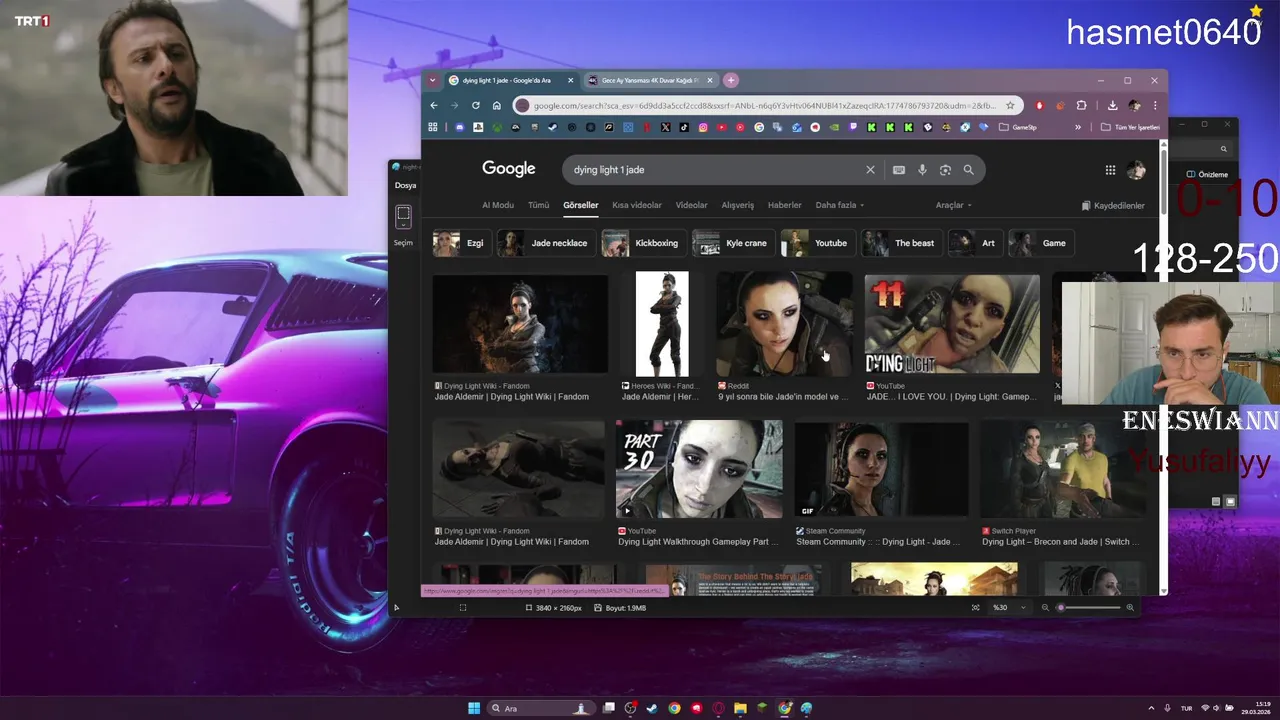Screen dimensions: 1280x720
Task: Open Kaydedilenler saved items
Action: tap(1113, 205)
